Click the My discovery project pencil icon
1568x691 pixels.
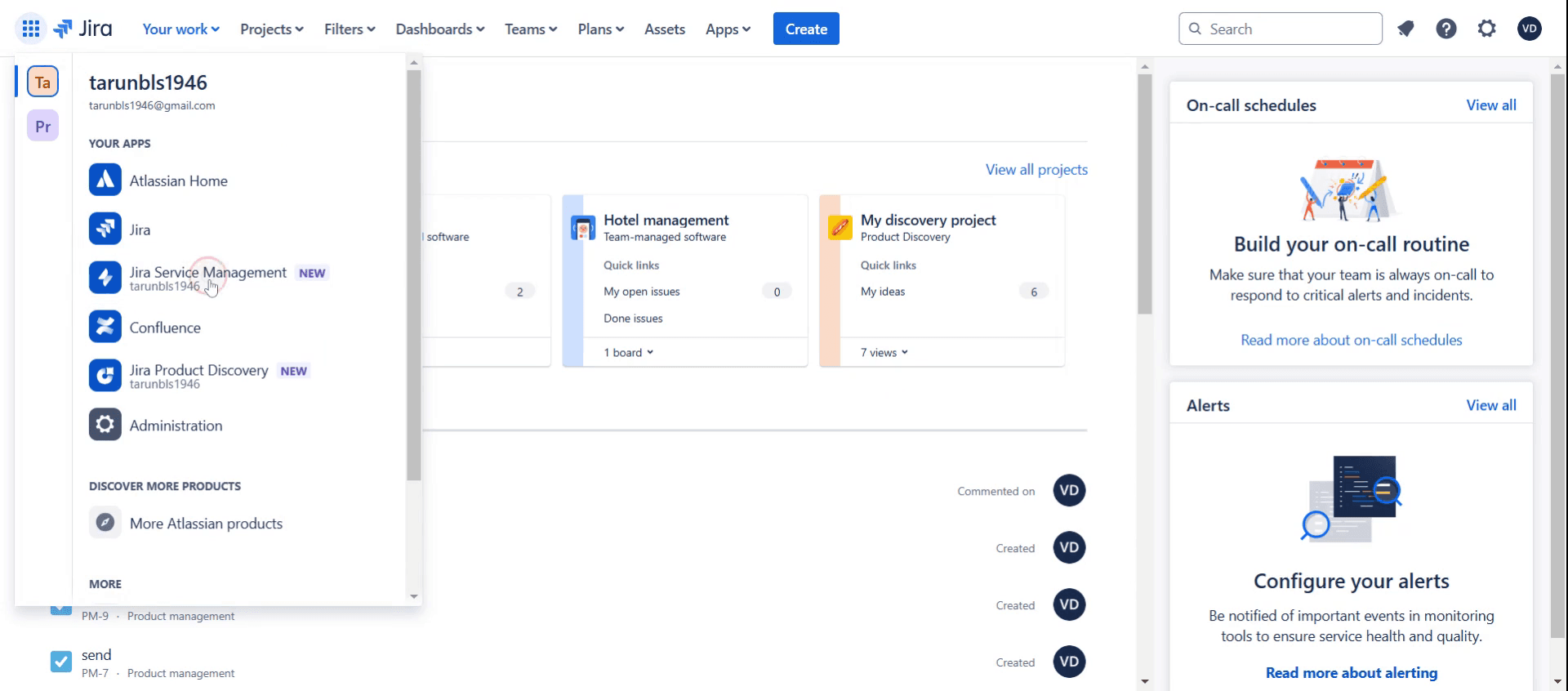tap(840, 227)
